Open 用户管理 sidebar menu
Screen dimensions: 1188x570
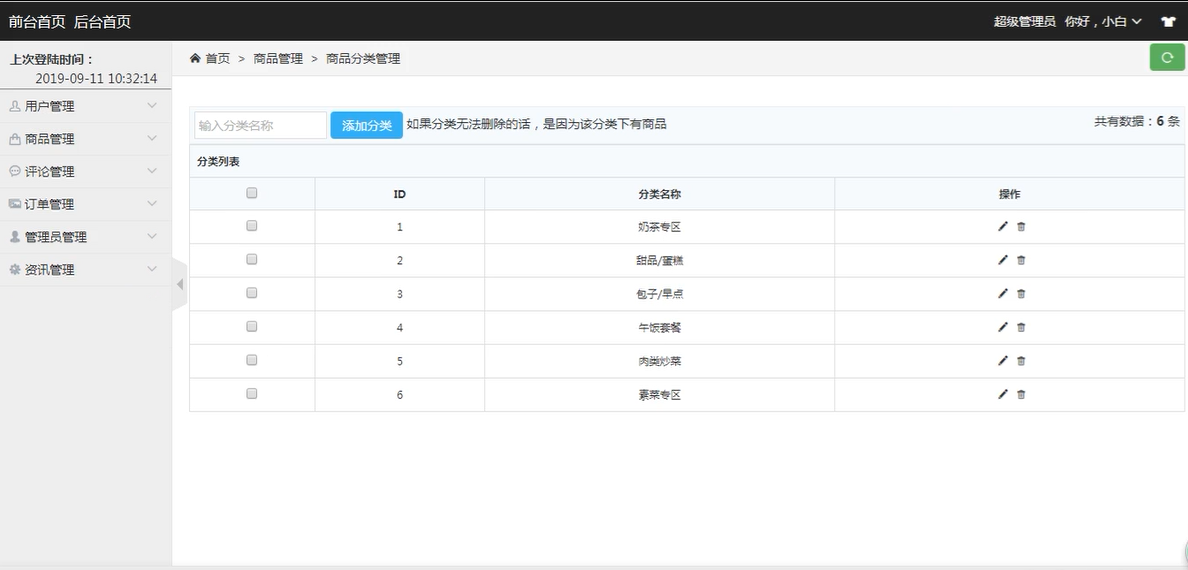(x=85, y=106)
